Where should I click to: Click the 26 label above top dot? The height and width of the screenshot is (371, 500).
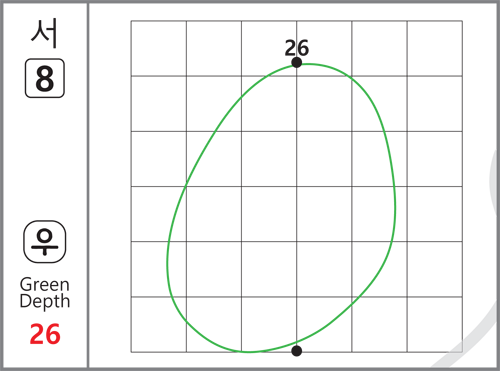(x=297, y=48)
